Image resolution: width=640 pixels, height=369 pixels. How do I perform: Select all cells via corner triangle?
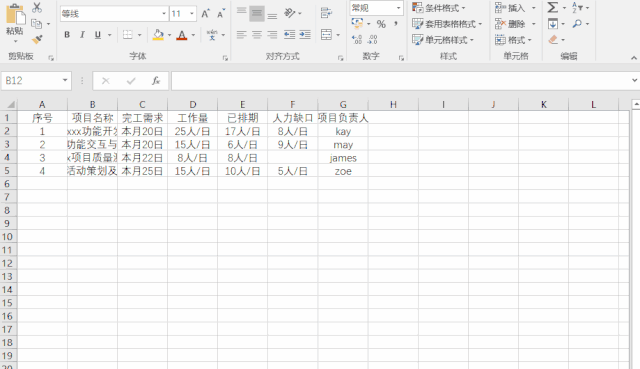coord(10,105)
